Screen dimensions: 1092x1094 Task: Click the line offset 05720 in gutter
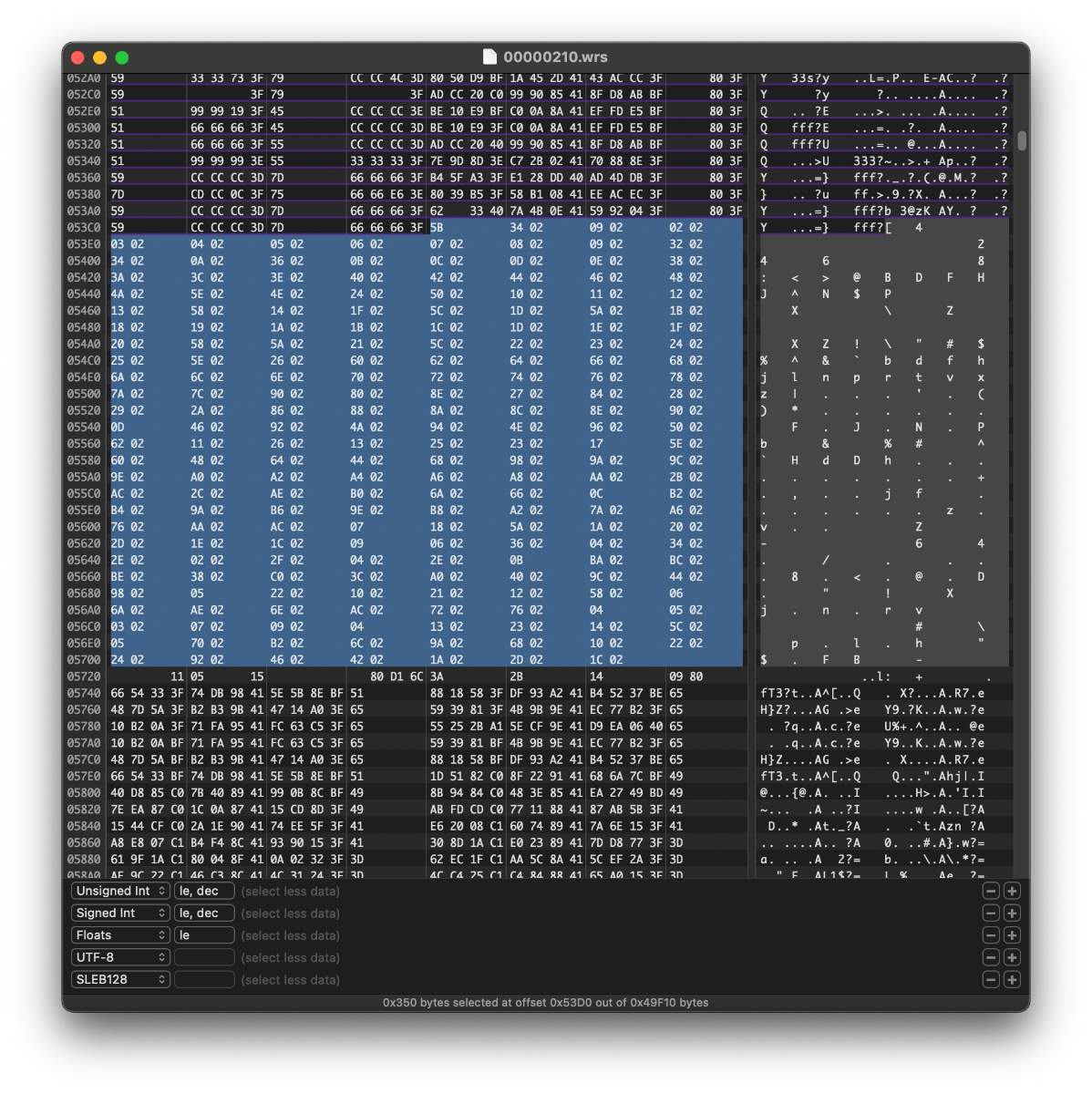pos(84,676)
